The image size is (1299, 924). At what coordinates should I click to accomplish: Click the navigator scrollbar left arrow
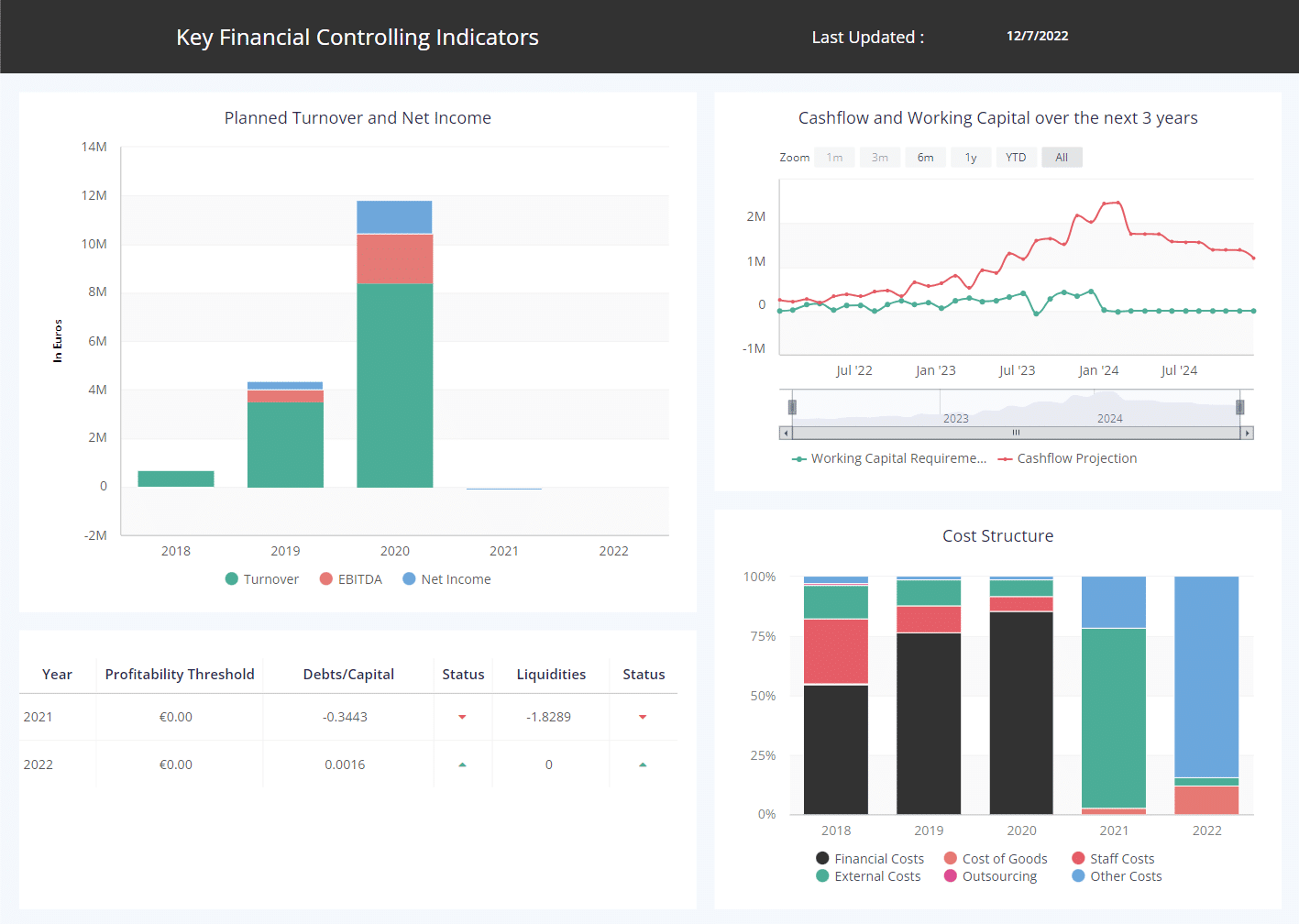click(x=786, y=433)
